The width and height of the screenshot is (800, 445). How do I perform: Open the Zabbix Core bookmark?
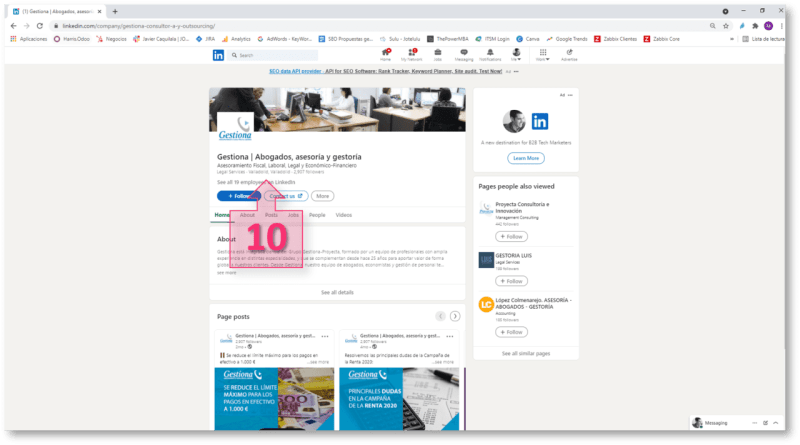pos(662,39)
